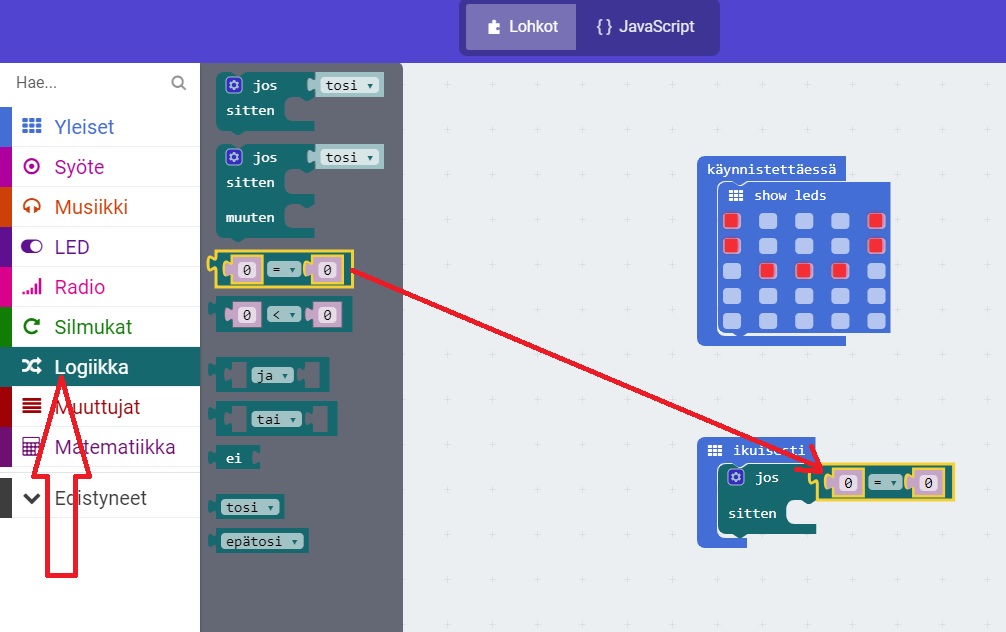Click the search magnifier icon
The width and height of the screenshot is (1006, 632).
(x=179, y=83)
